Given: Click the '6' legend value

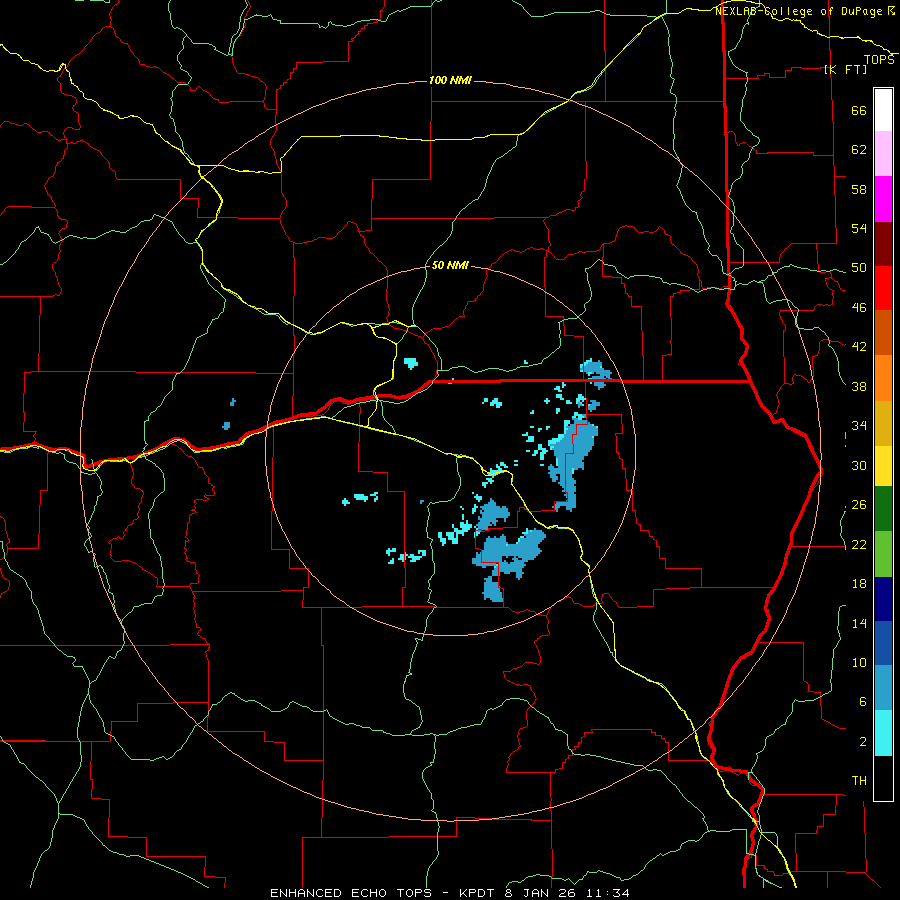Looking at the screenshot, I should [x=863, y=701].
